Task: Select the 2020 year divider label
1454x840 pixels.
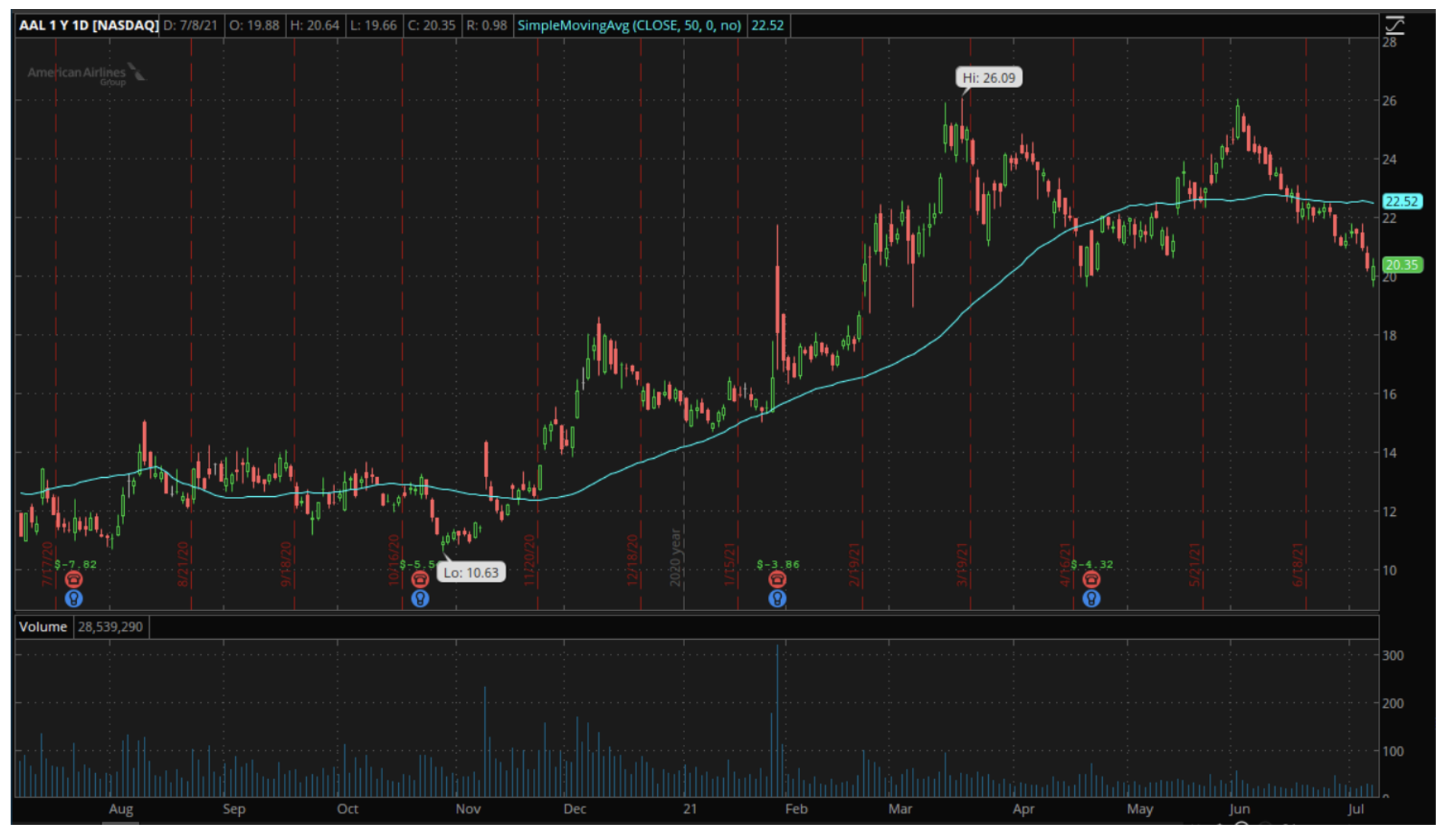Action: [675, 558]
